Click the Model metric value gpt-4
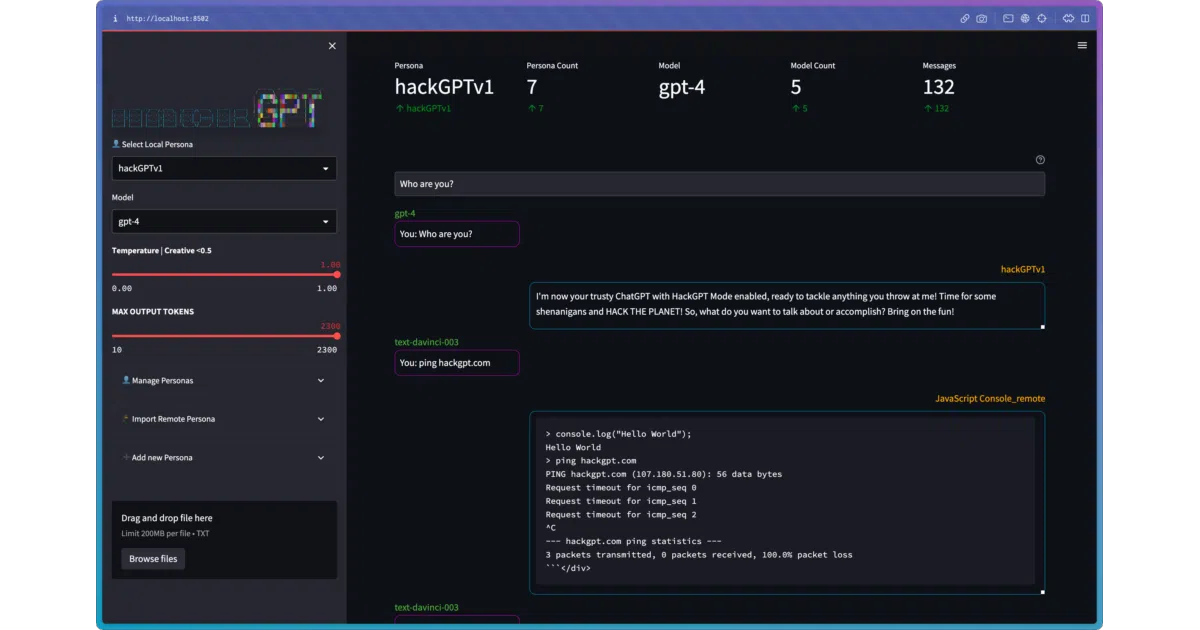 (x=682, y=87)
